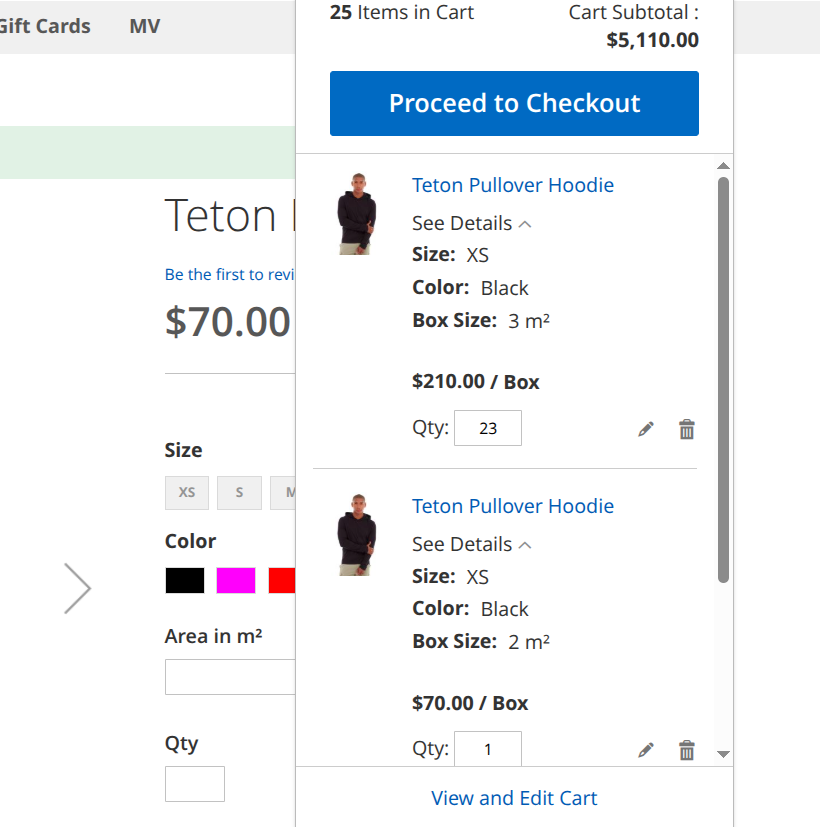820x827 pixels.
Task: Collapse See Details of the second cart item
Action: point(471,544)
